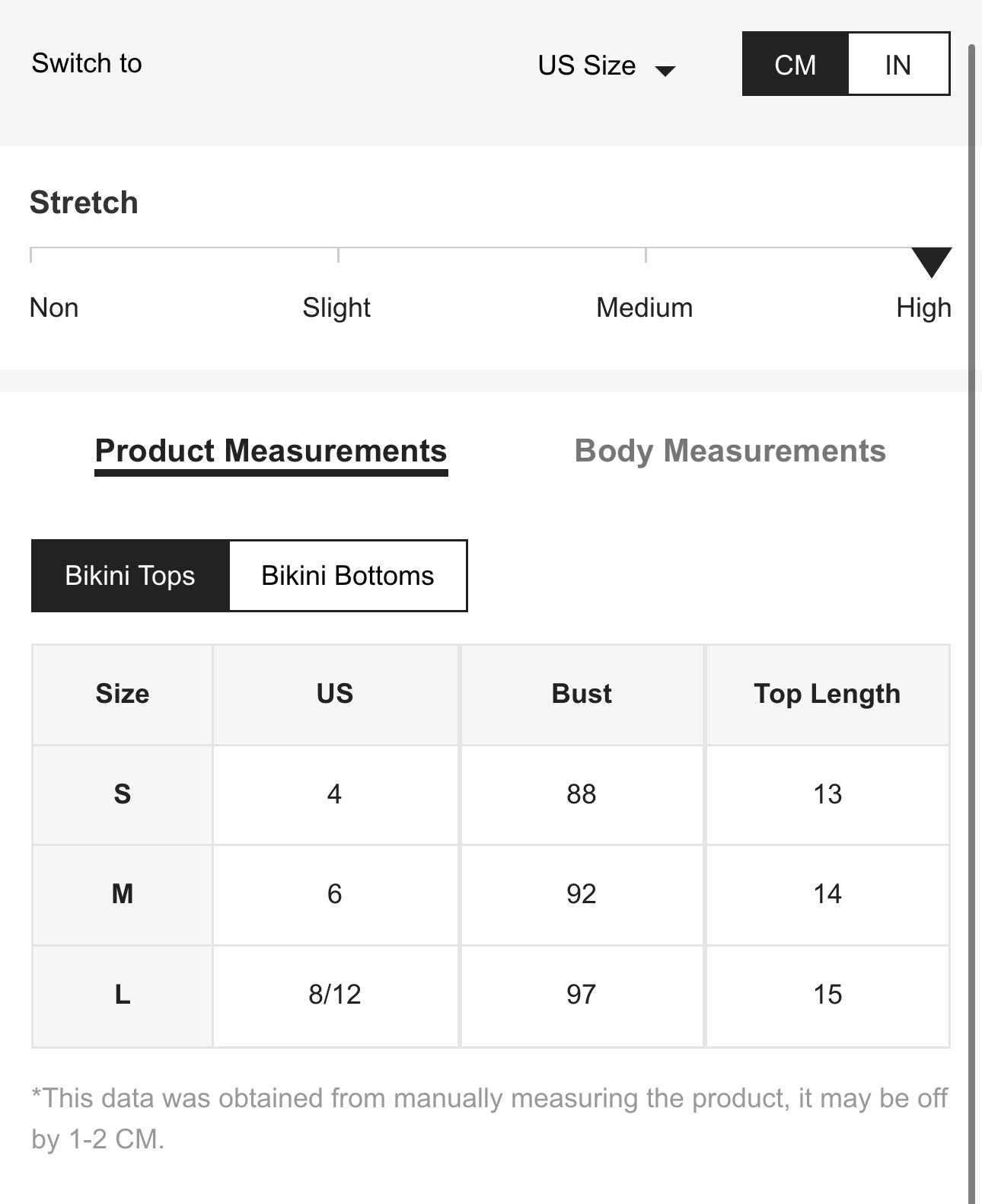The height and width of the screenshot is (1204, 982).
Task: Switch units to CM
Action: point(795,65)
